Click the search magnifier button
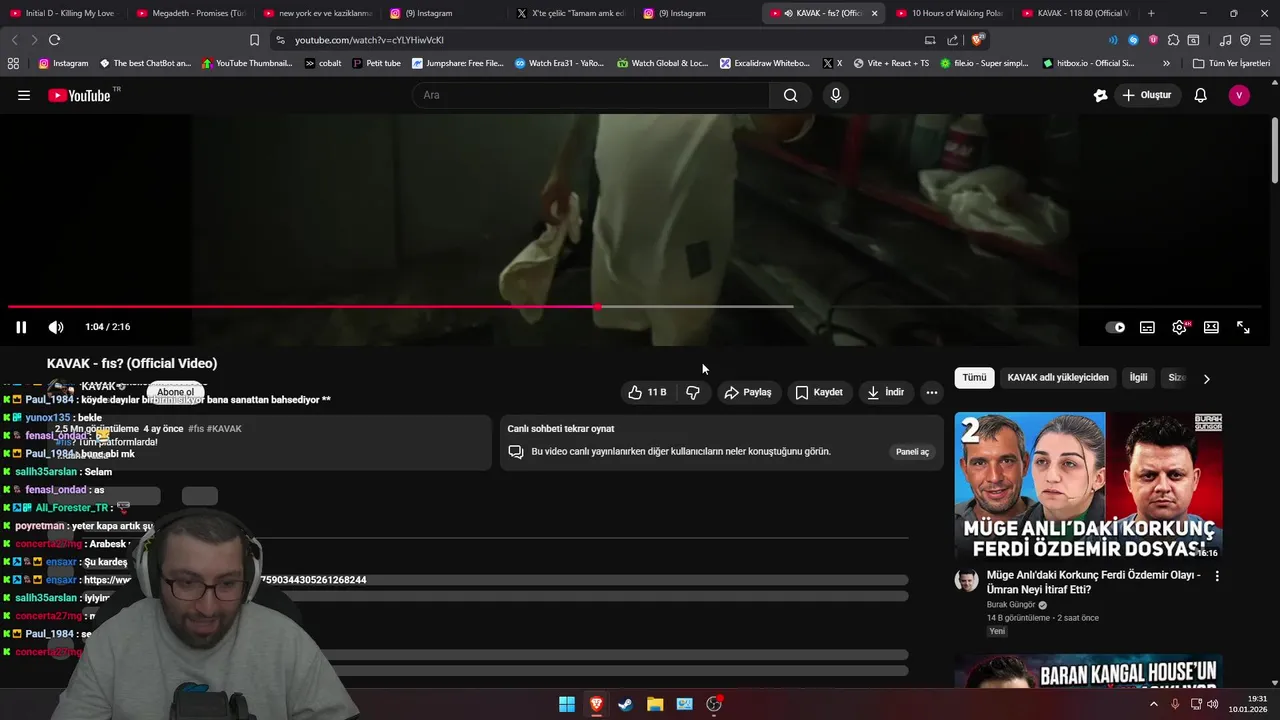 point(790,95)
